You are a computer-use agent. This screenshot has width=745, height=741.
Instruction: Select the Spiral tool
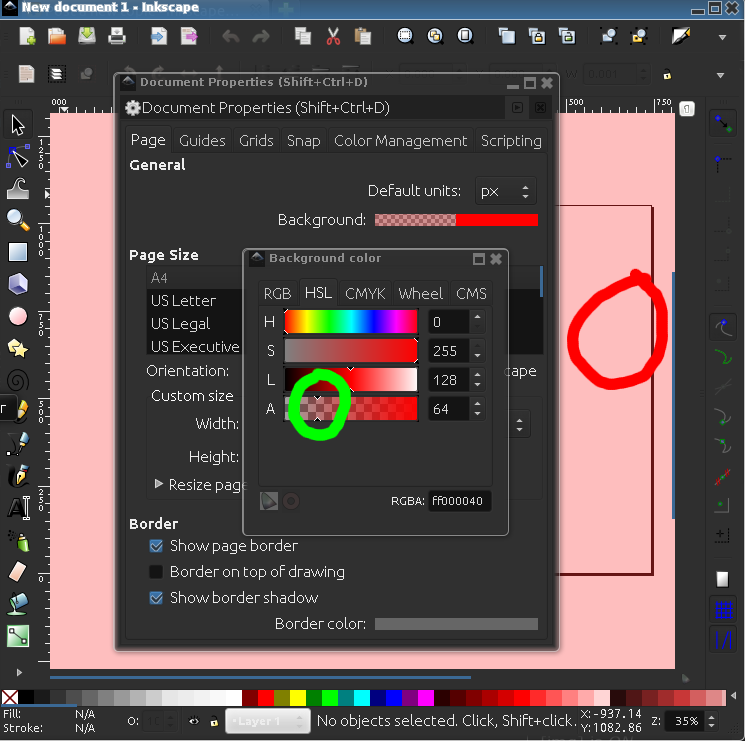click(x=17, y=380)
